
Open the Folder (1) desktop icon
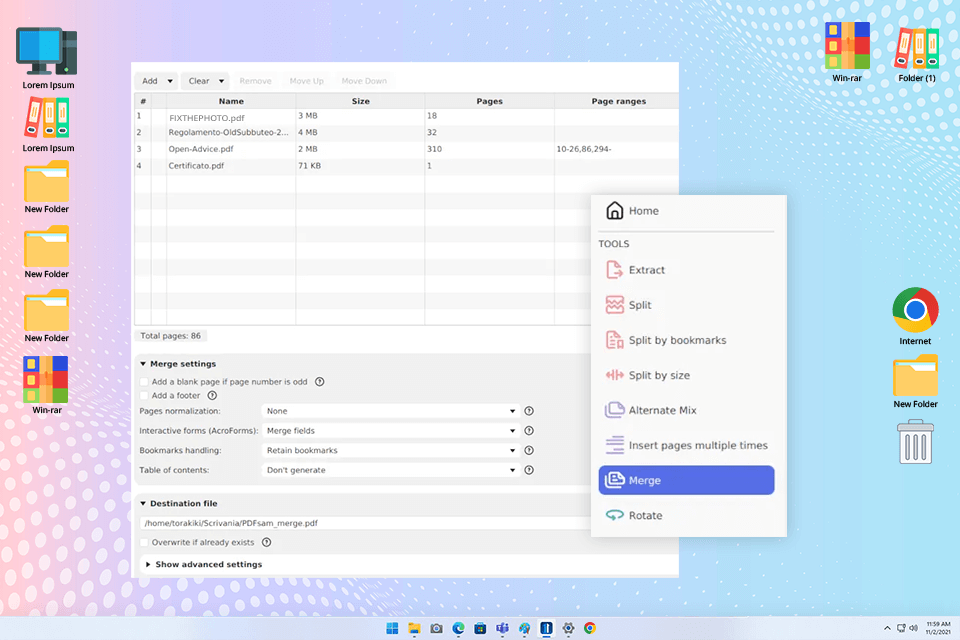coord(917,54)
